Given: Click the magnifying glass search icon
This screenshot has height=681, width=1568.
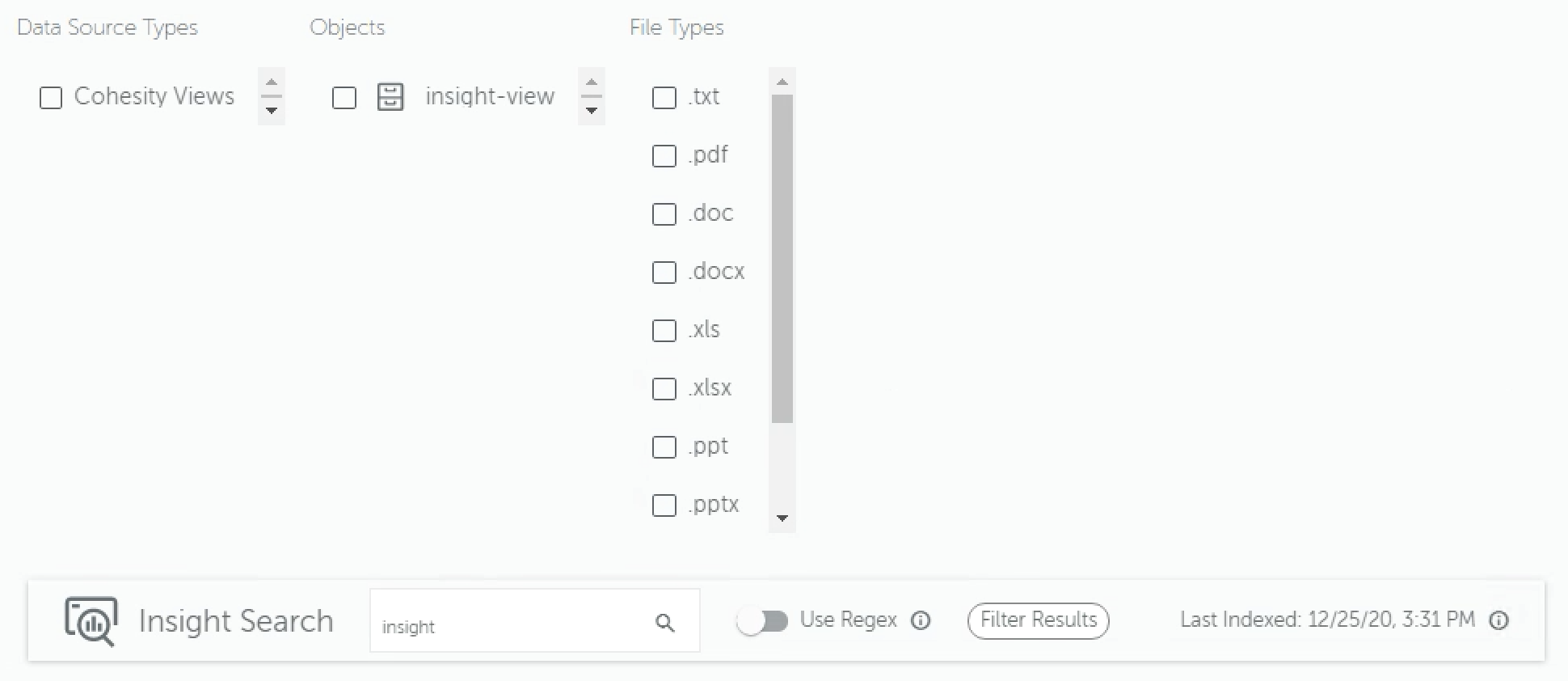Looking at the screenshot, I should pyautogui.click(x=664, y=622).
